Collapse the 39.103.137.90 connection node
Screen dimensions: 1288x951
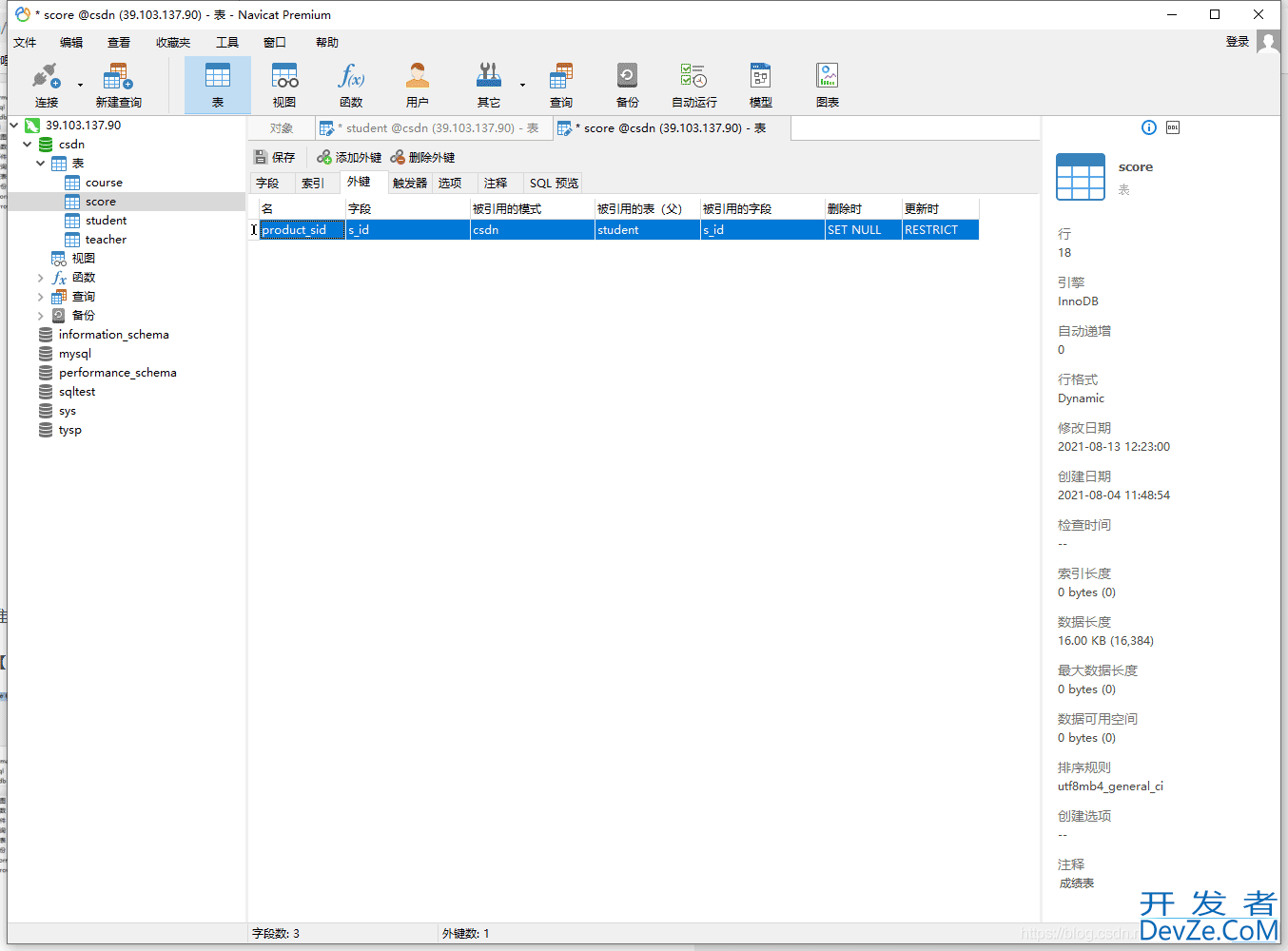pyautogui.click(x=14, y=125)
